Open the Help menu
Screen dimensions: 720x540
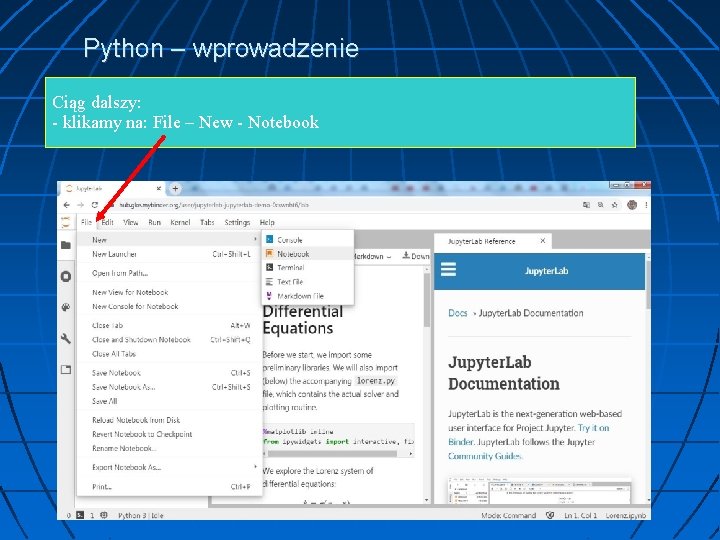pyautogui.click(x=267, y=222)
